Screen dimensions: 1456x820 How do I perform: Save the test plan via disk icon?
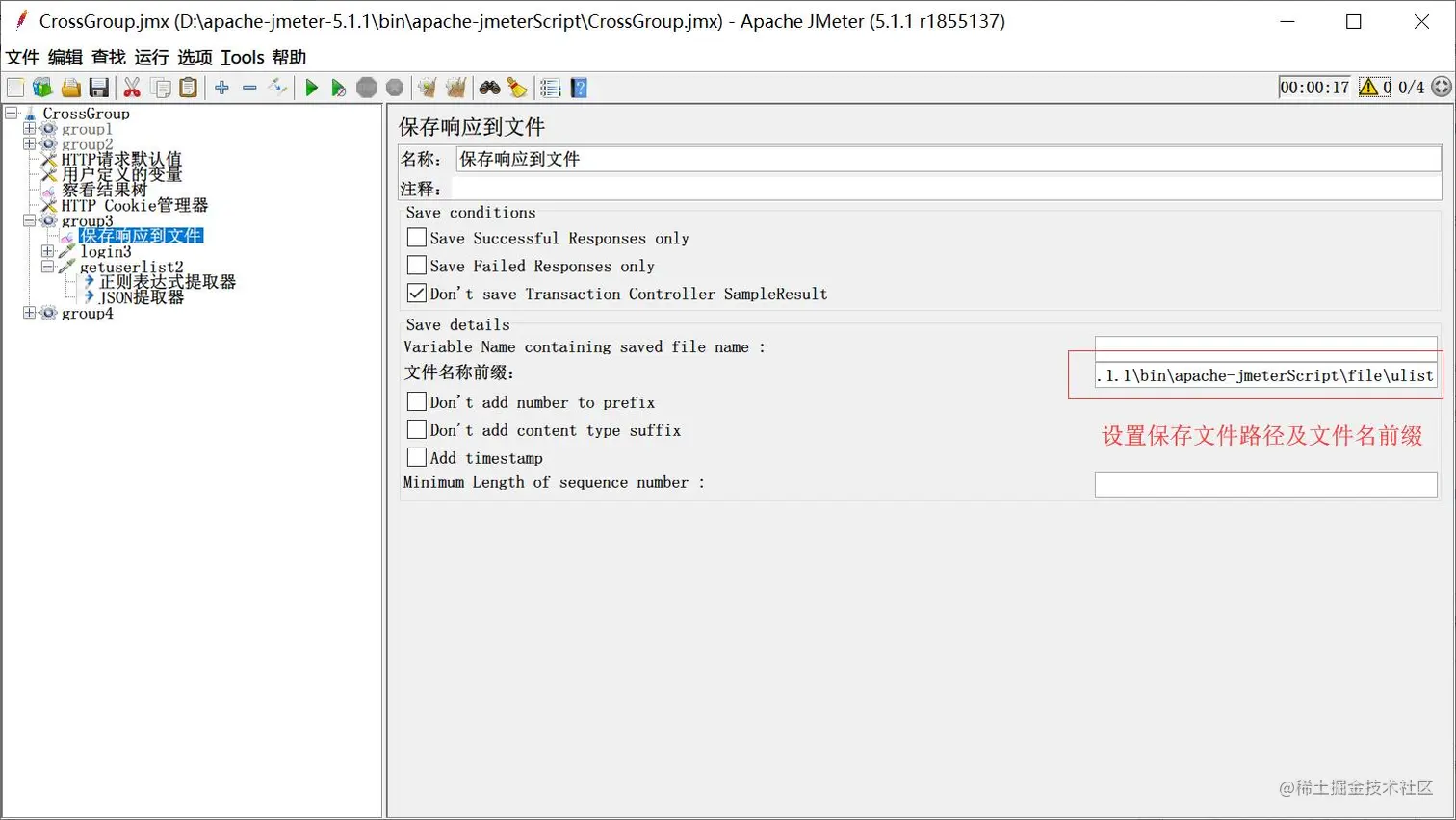(x=100, y=87)
